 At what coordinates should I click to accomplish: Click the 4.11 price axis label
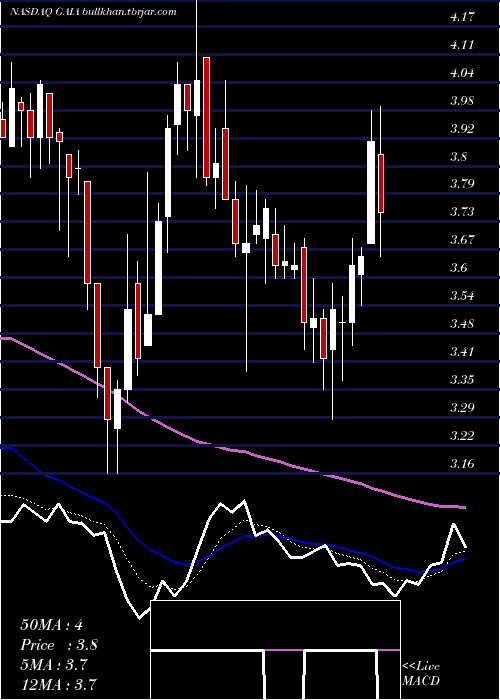point(462,45)
